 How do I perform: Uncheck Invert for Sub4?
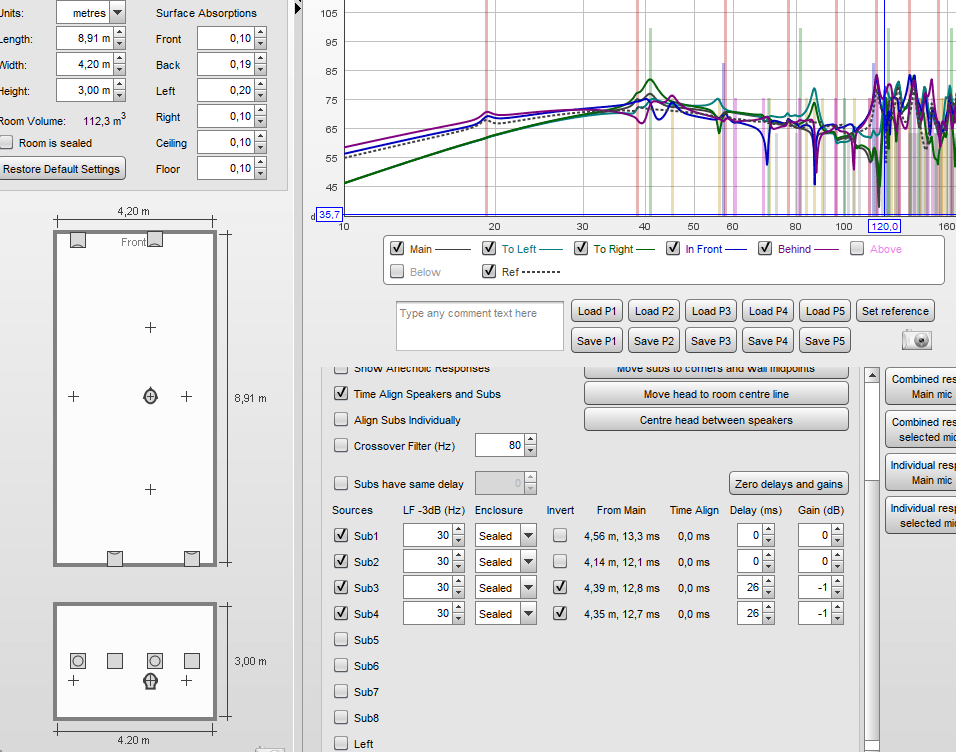560,613
